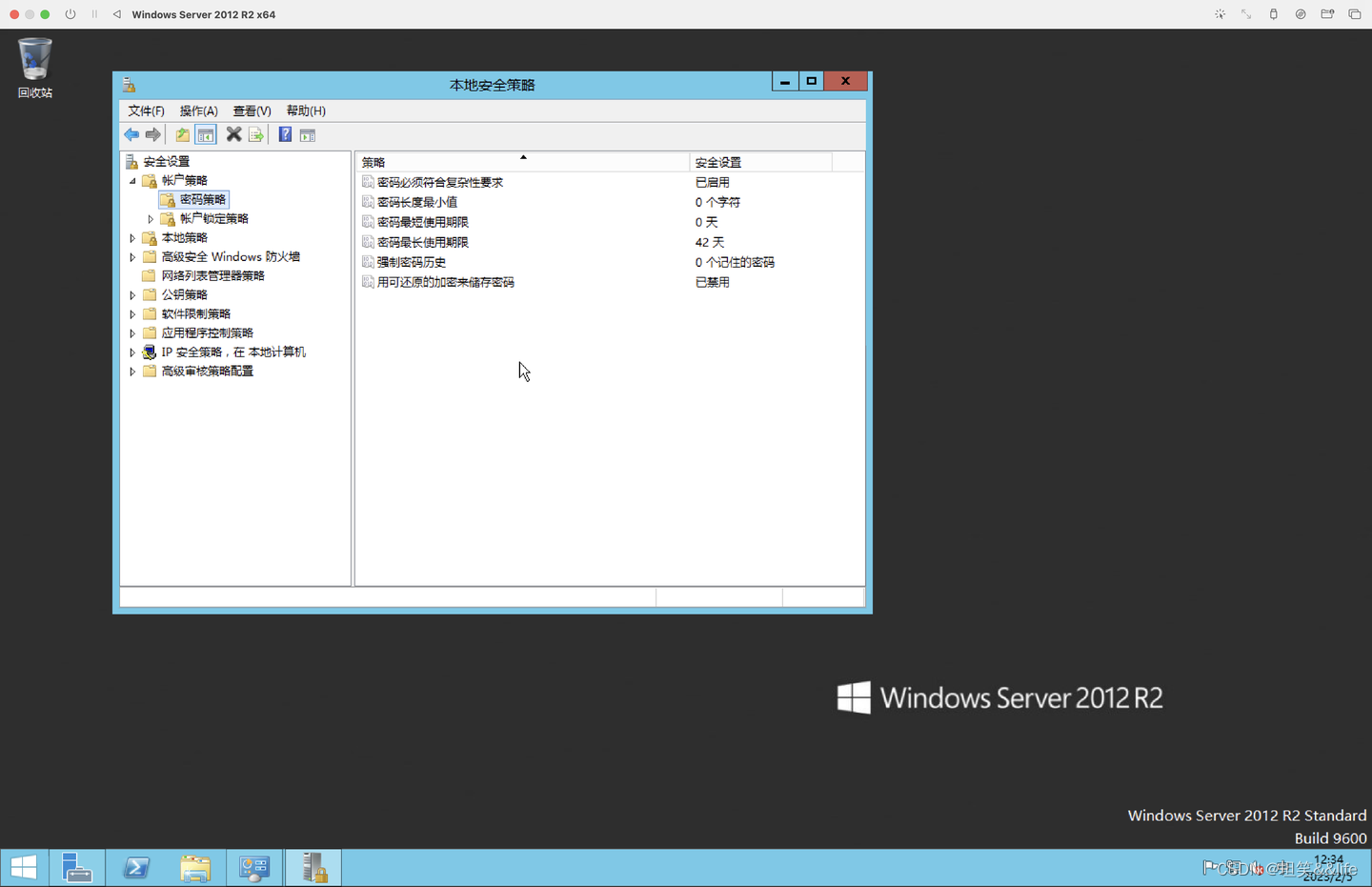Expand 高级安全 Windows 防火墙 node
The width and height of the screenshot is (1372, 887).
point(132,257)
